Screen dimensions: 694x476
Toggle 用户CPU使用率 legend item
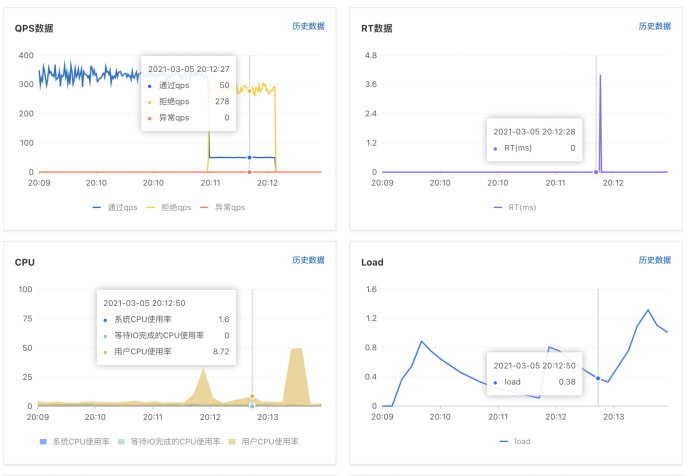click(263, 441)
